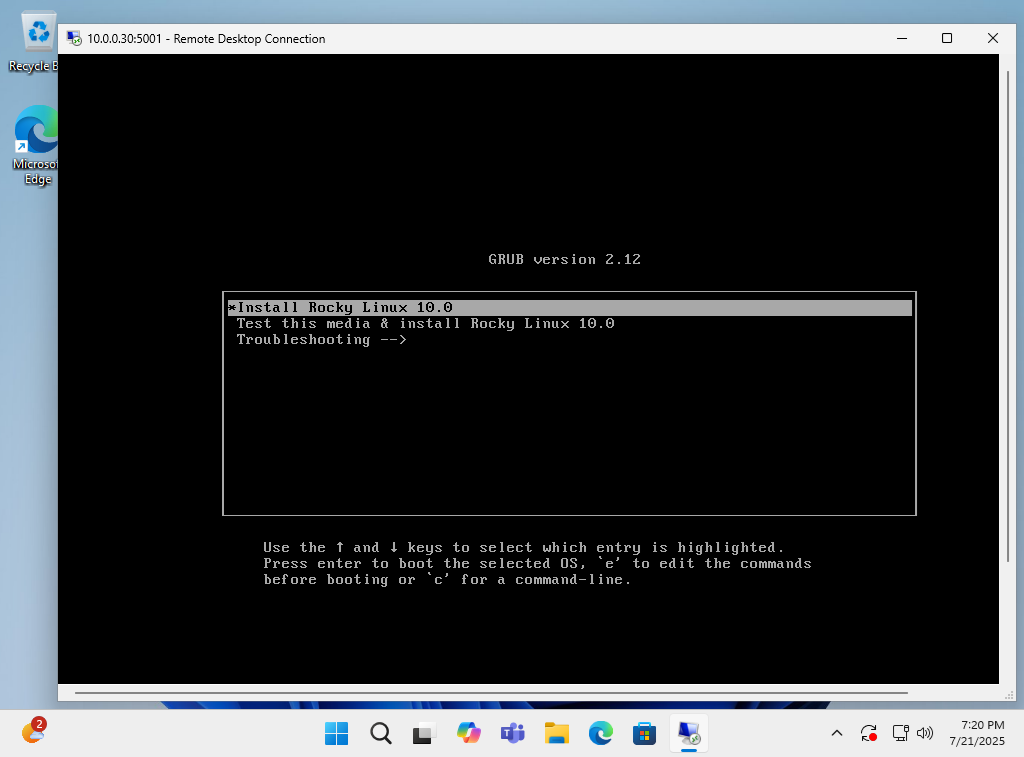
Task: Open Copilot from the taskbar
Action: tap(468, 733)
